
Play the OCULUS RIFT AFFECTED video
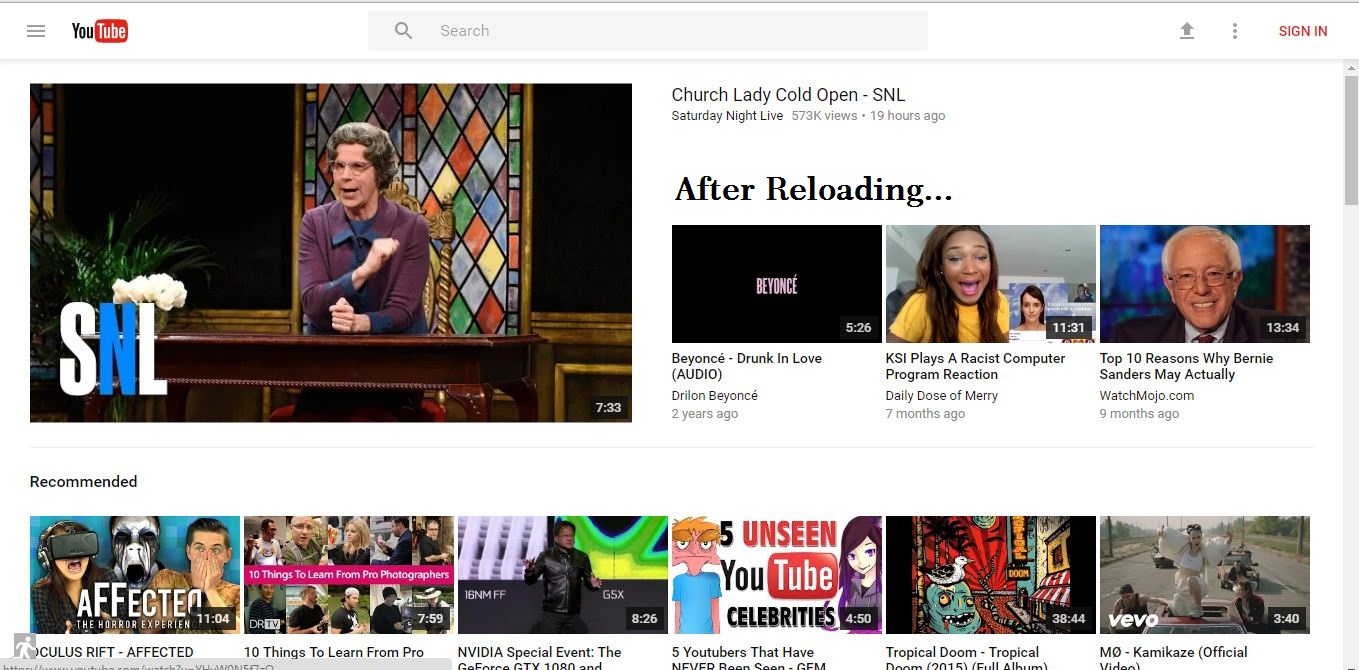pos(134,575)
